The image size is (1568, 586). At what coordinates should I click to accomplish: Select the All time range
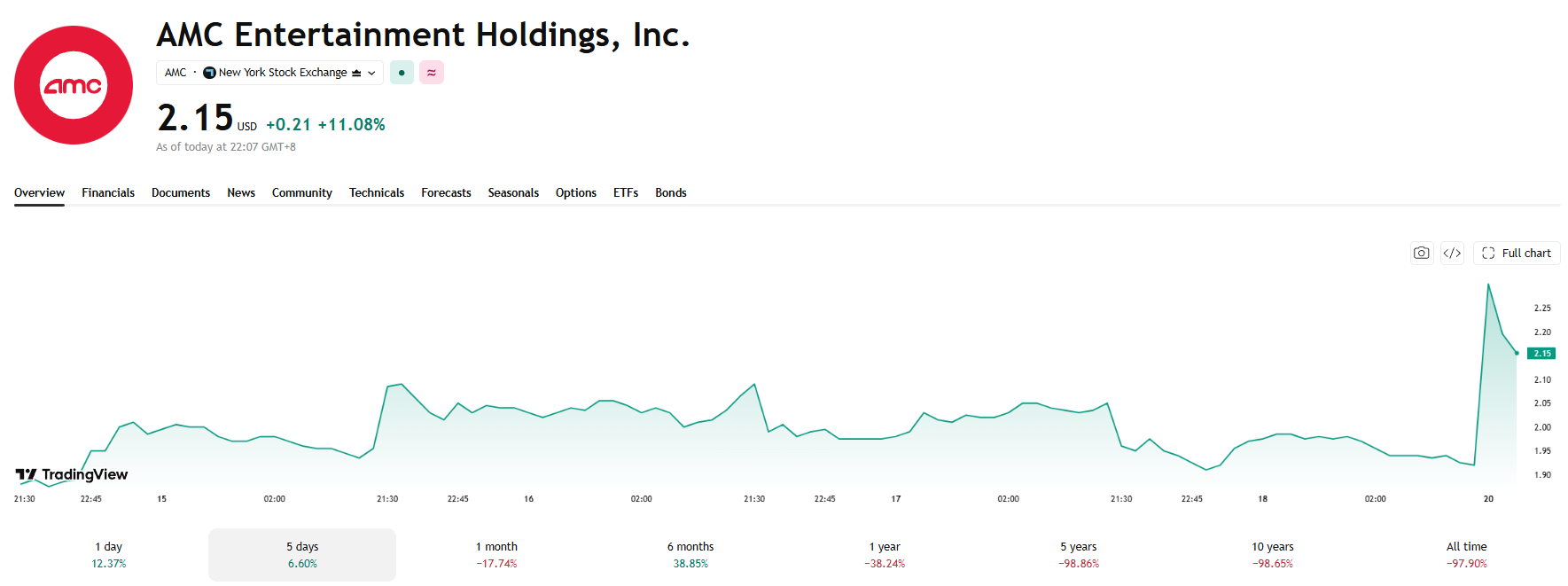[x=1467, y=555]
